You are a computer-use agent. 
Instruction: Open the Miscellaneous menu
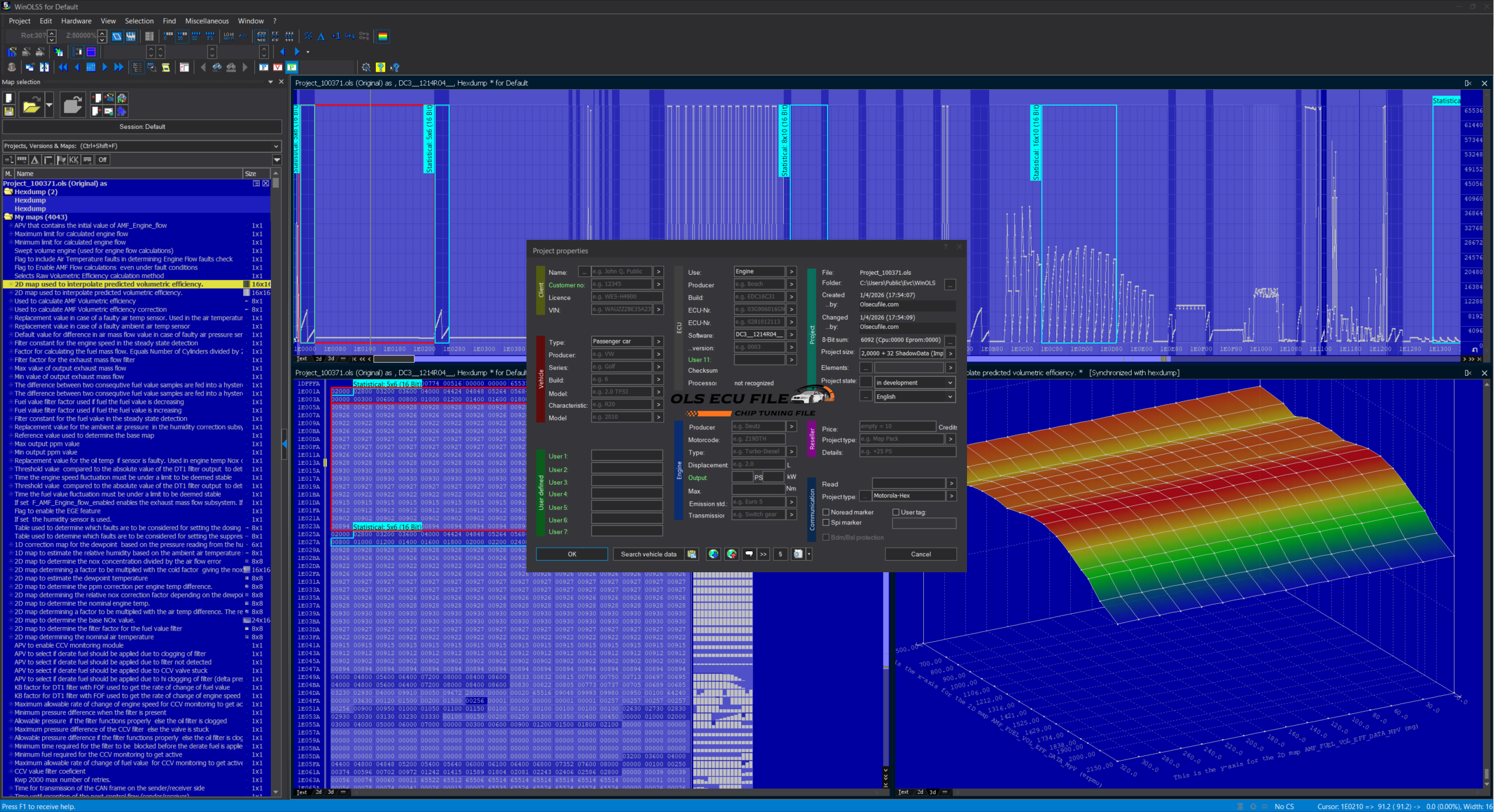click(x=207, y=21)
